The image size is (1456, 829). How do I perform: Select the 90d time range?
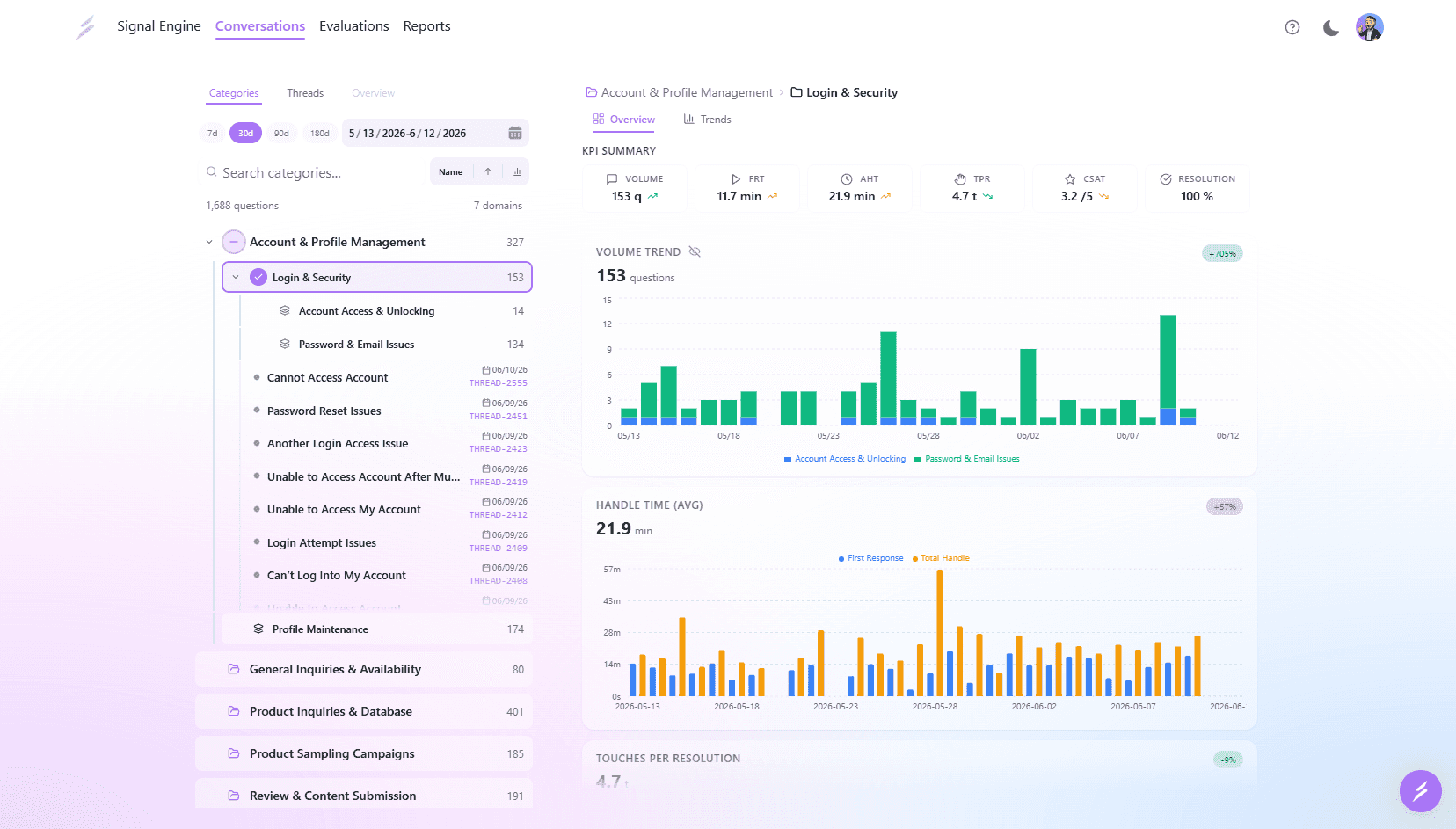281,134
